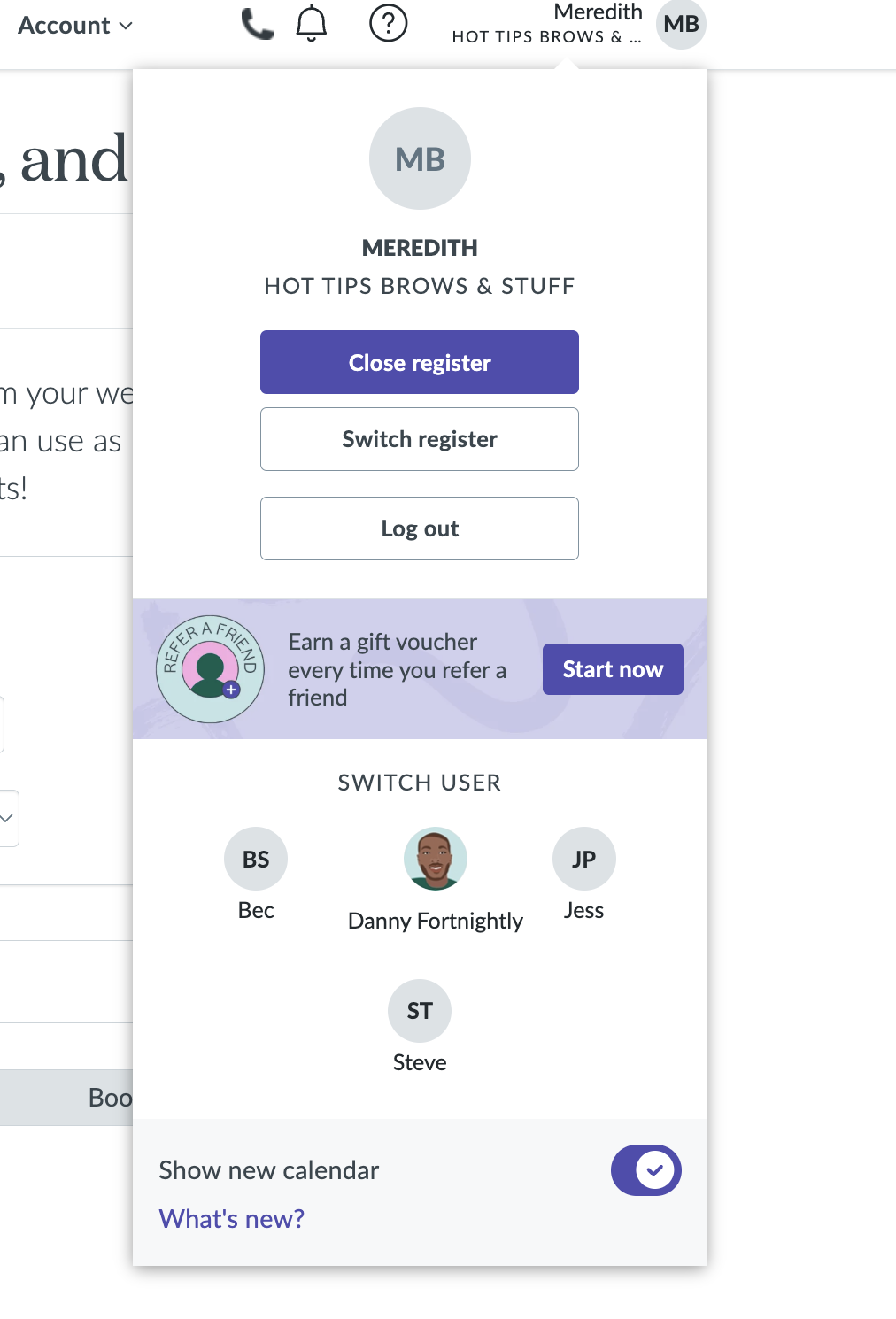Screen dimensions: 896x1319
Task: Open notifications bell
Action: coord(311,24)
